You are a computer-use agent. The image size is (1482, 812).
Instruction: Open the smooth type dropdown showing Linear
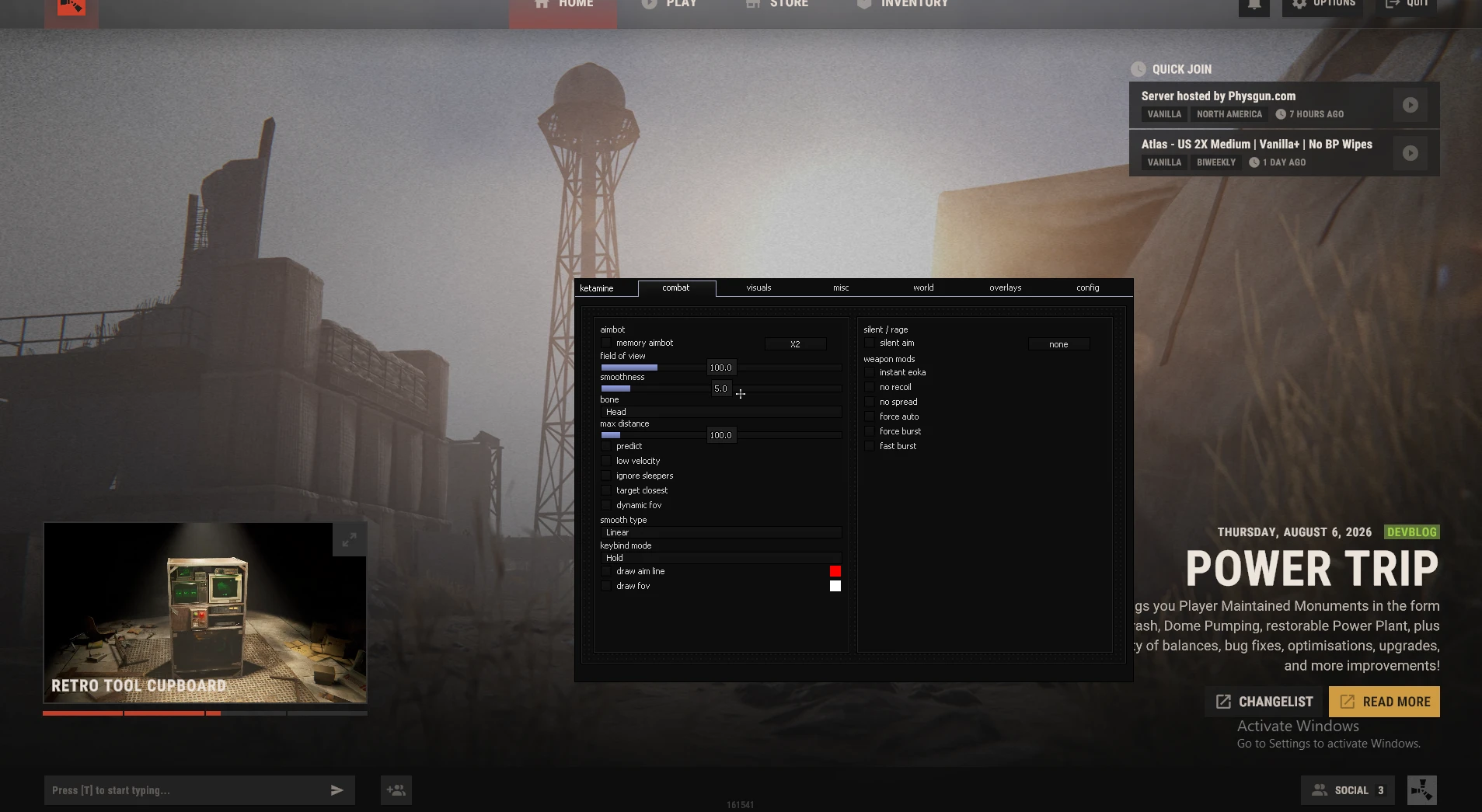[x=721, y=532]
